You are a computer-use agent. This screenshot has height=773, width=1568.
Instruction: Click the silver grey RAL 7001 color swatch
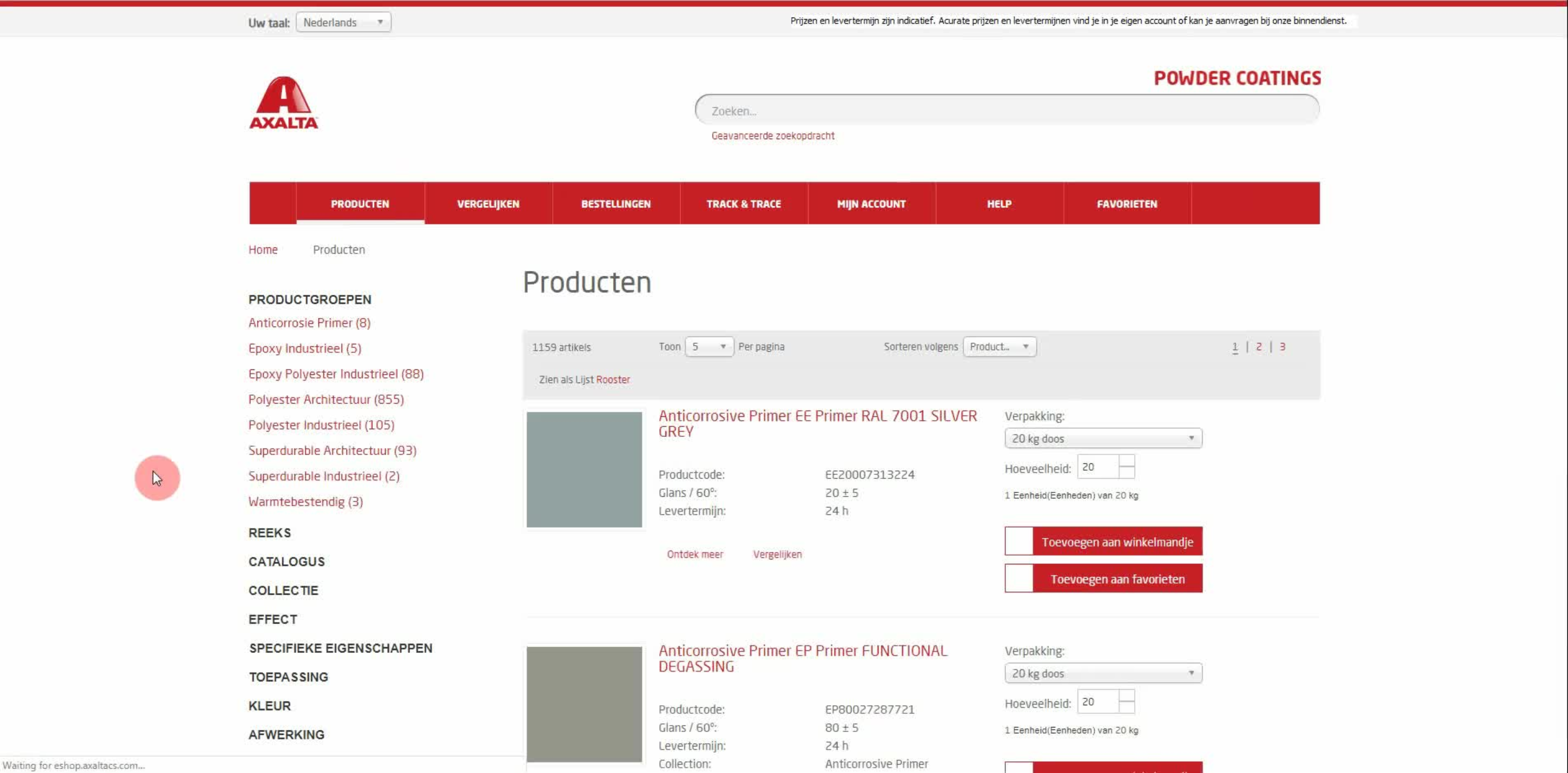585,469
